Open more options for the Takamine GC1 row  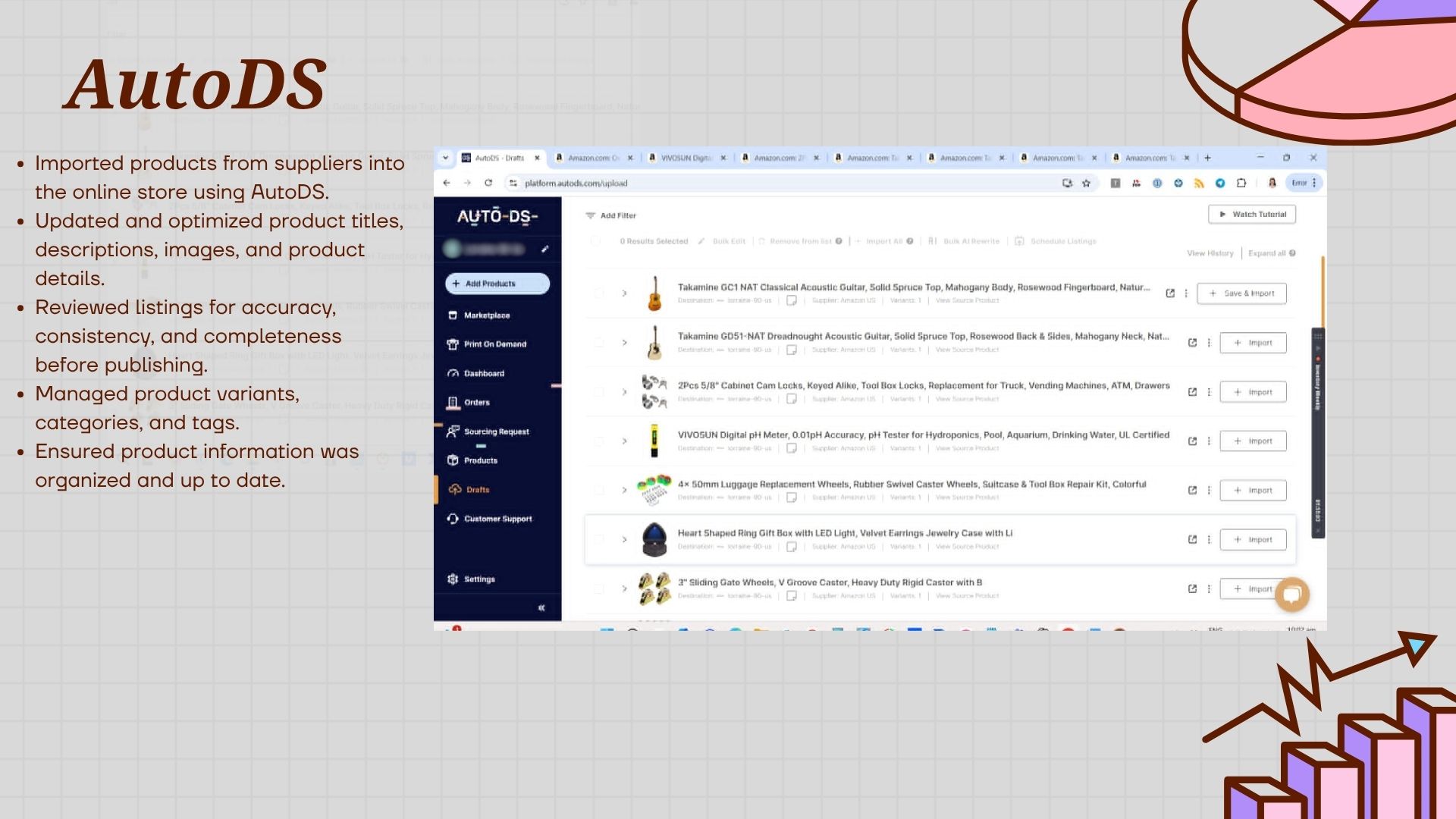[1186, 293]
